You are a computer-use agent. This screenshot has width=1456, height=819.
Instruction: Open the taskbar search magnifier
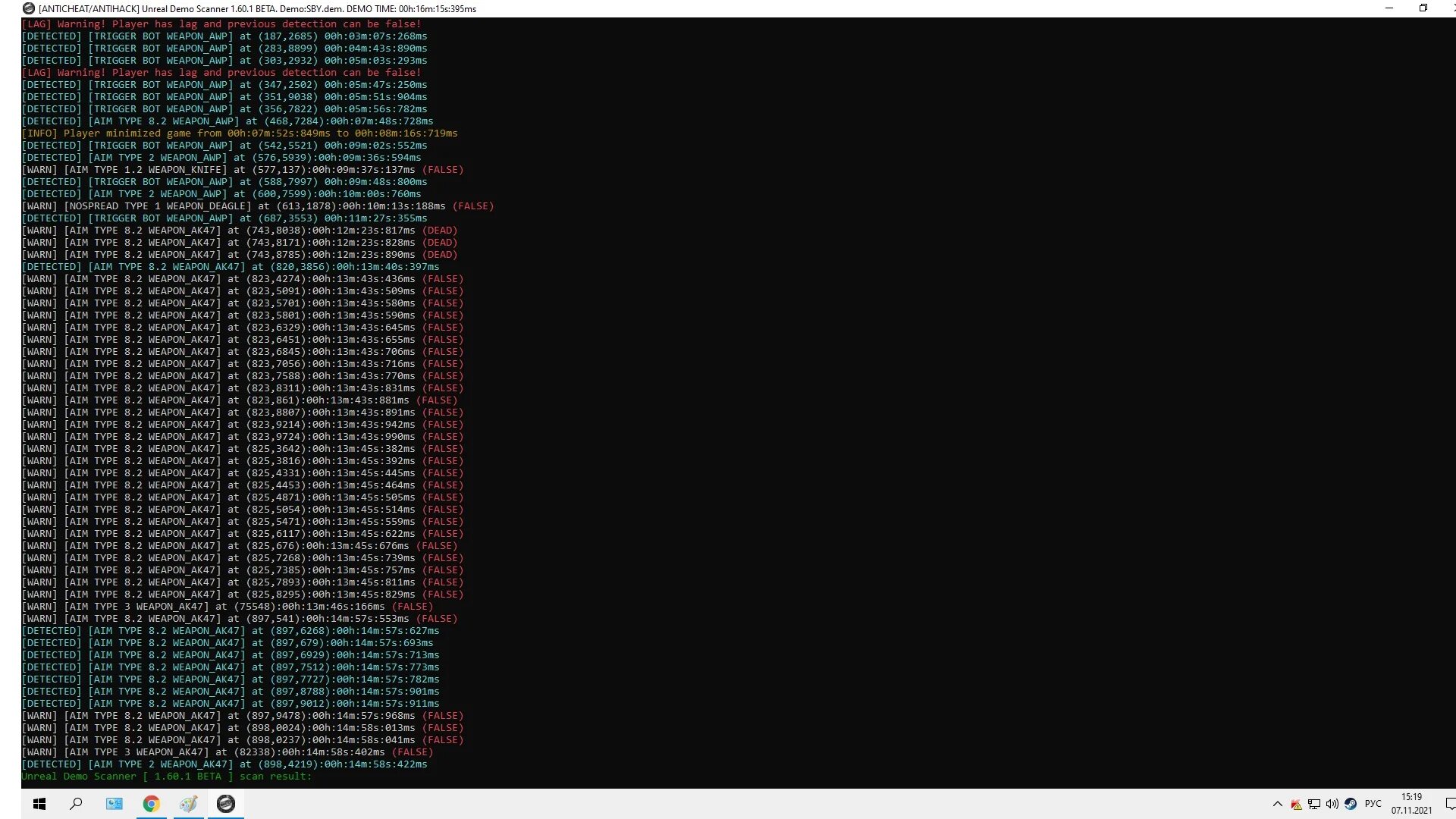point(76,804)
